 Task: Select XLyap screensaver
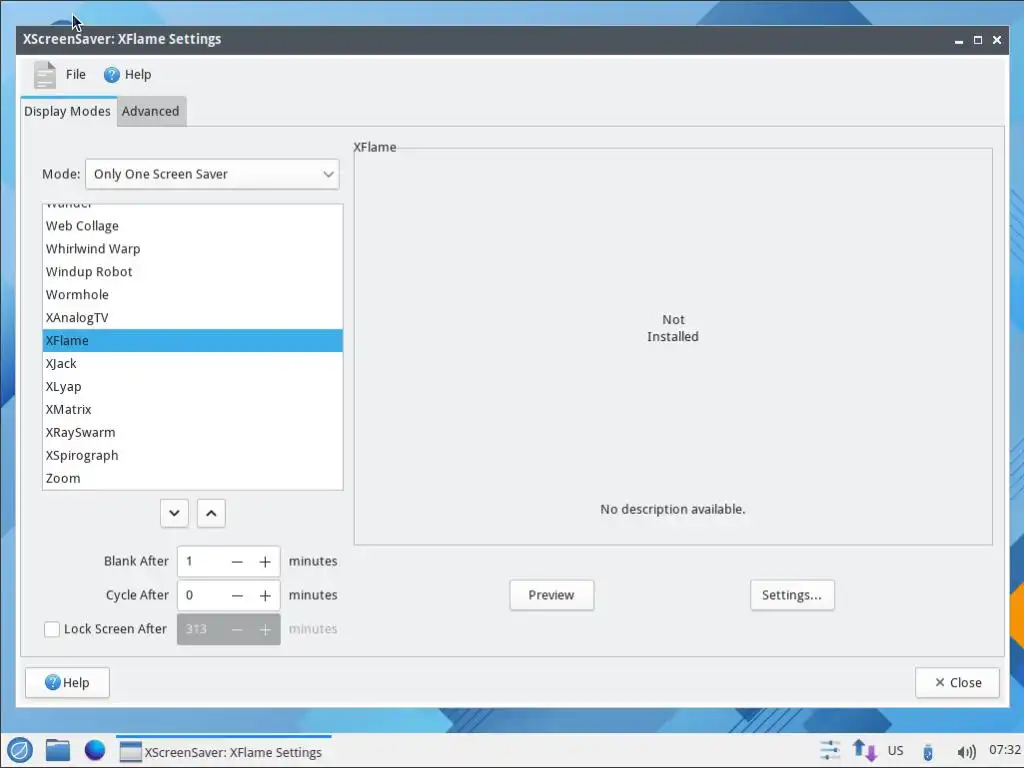[x=193, y=387]
